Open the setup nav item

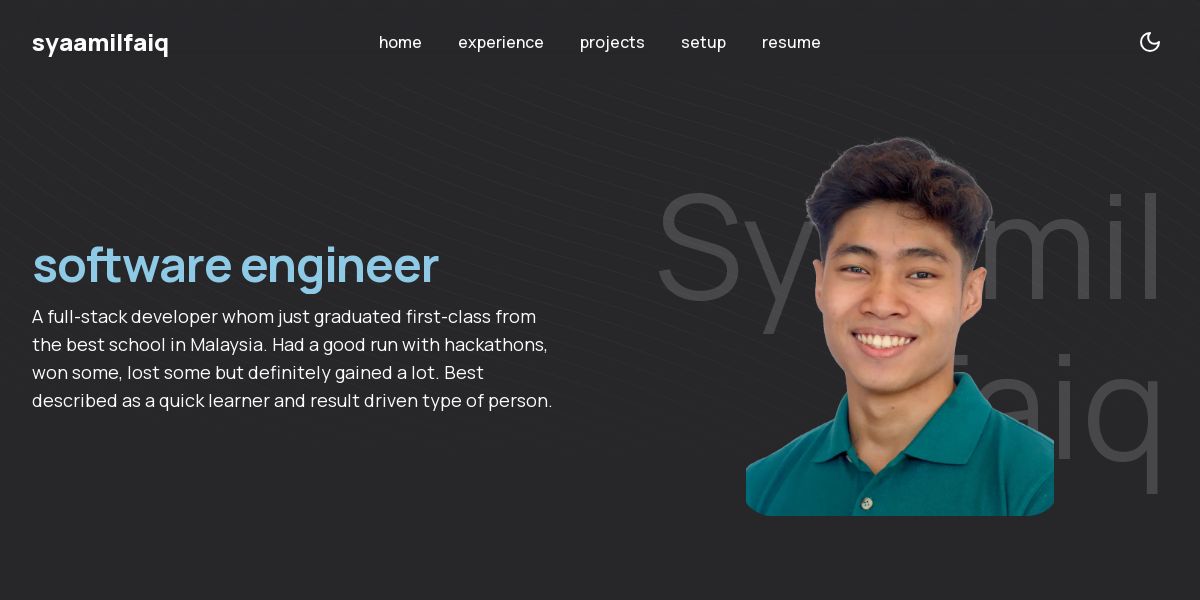pyautogui.click(x=703, y=43)
